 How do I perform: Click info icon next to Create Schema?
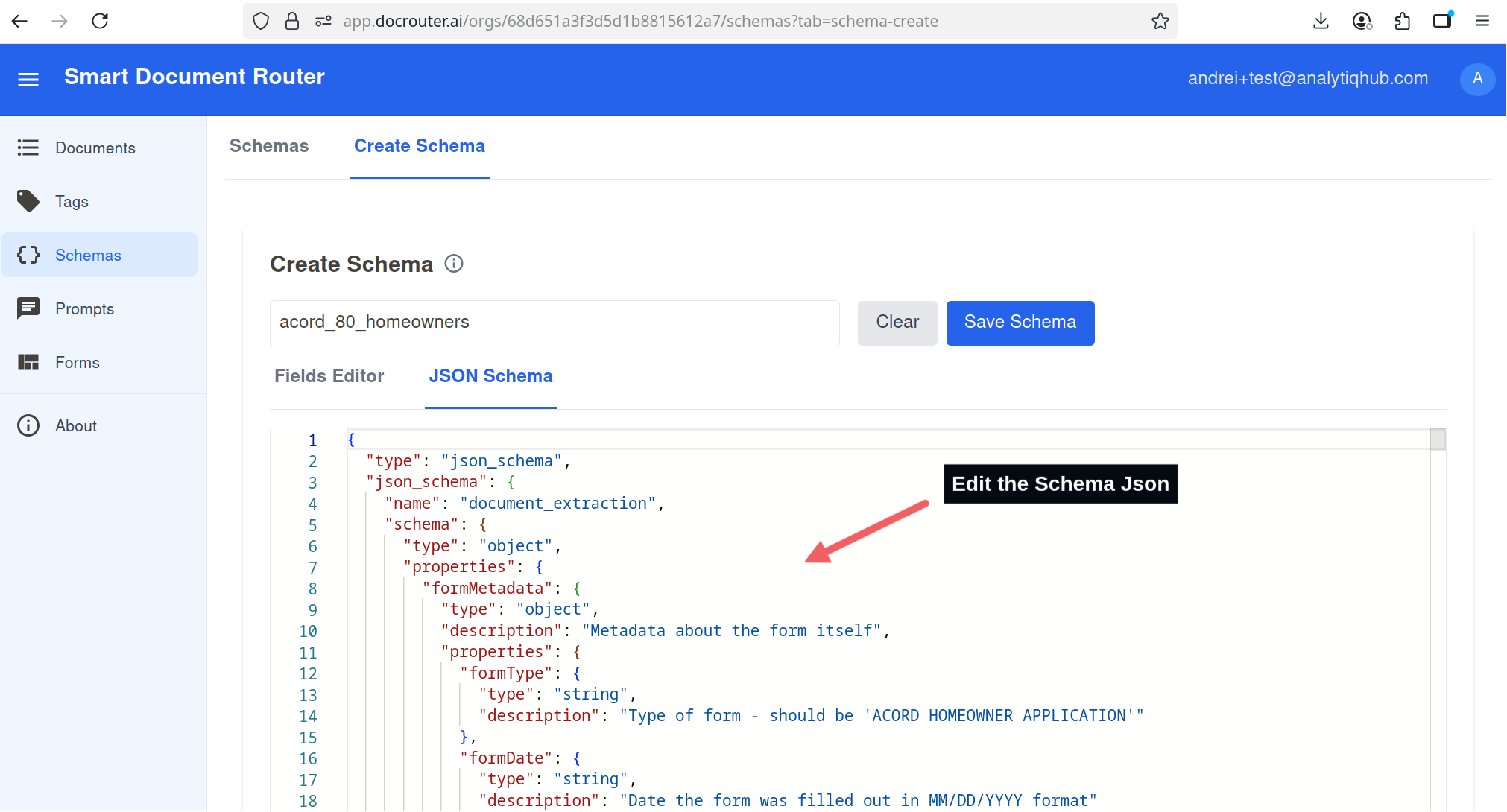(x=454, y=264)
